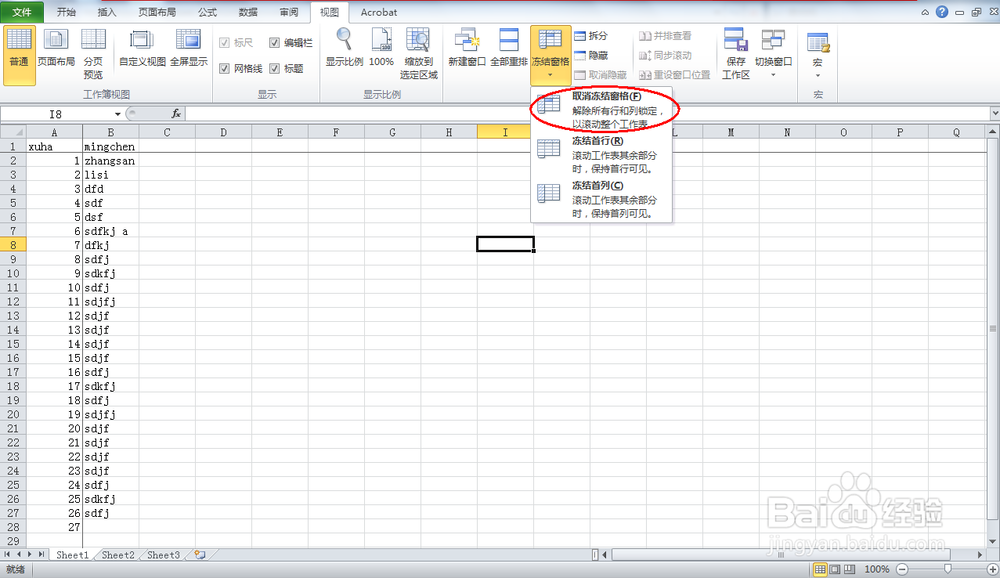Click the Name Box showing I8
Viewport: 1000px width, 578px height.
coord(56,114)
